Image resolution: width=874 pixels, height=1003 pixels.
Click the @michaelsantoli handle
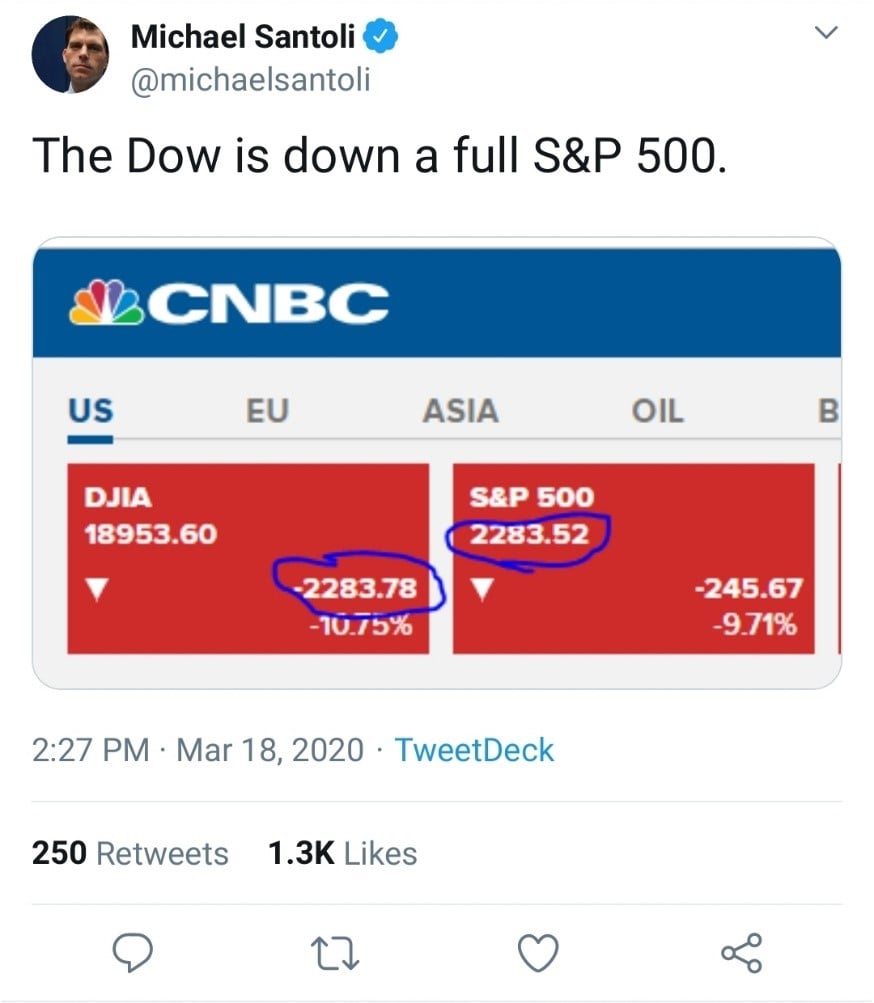250,79
